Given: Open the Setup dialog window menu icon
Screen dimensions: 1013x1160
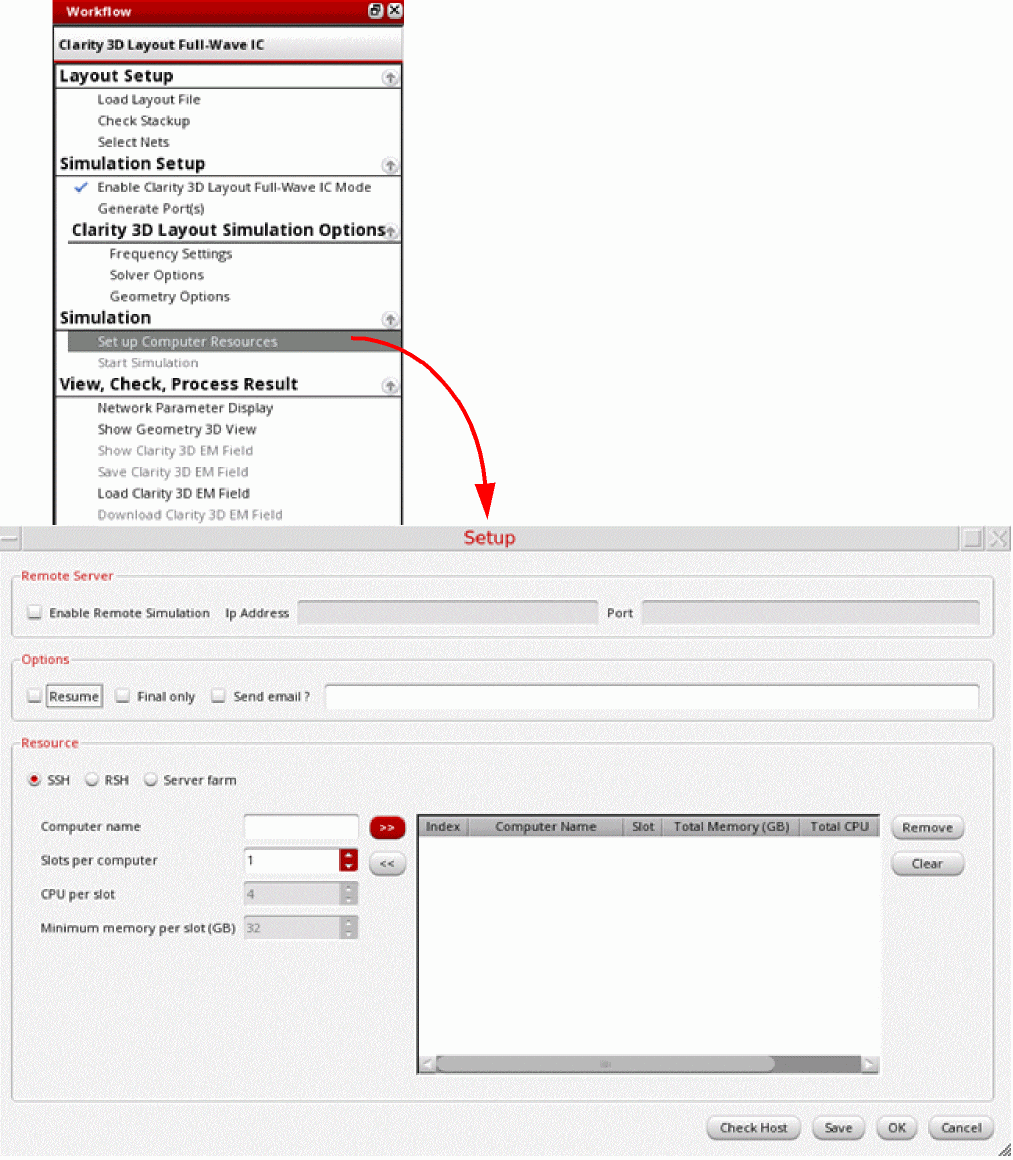Looking at the screenshot, I should (x=10, y=538).
